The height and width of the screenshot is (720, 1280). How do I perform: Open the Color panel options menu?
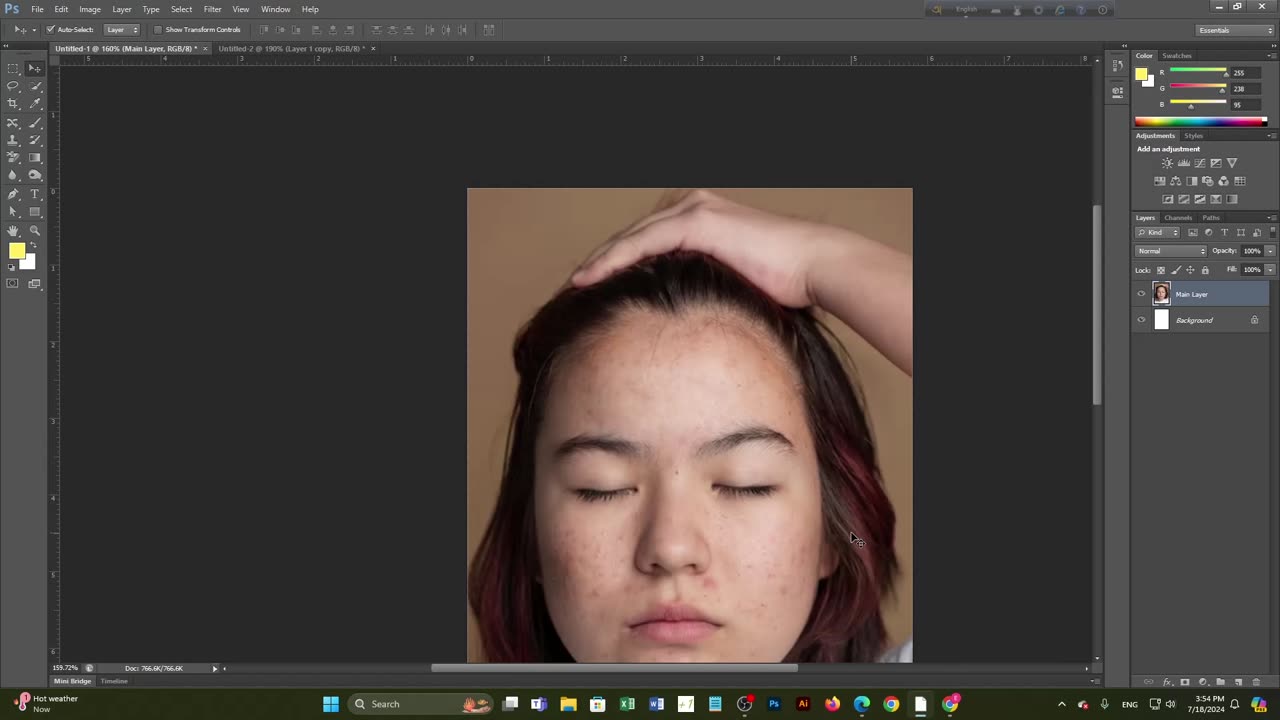pyautogui.click(x=1271, y=55)
